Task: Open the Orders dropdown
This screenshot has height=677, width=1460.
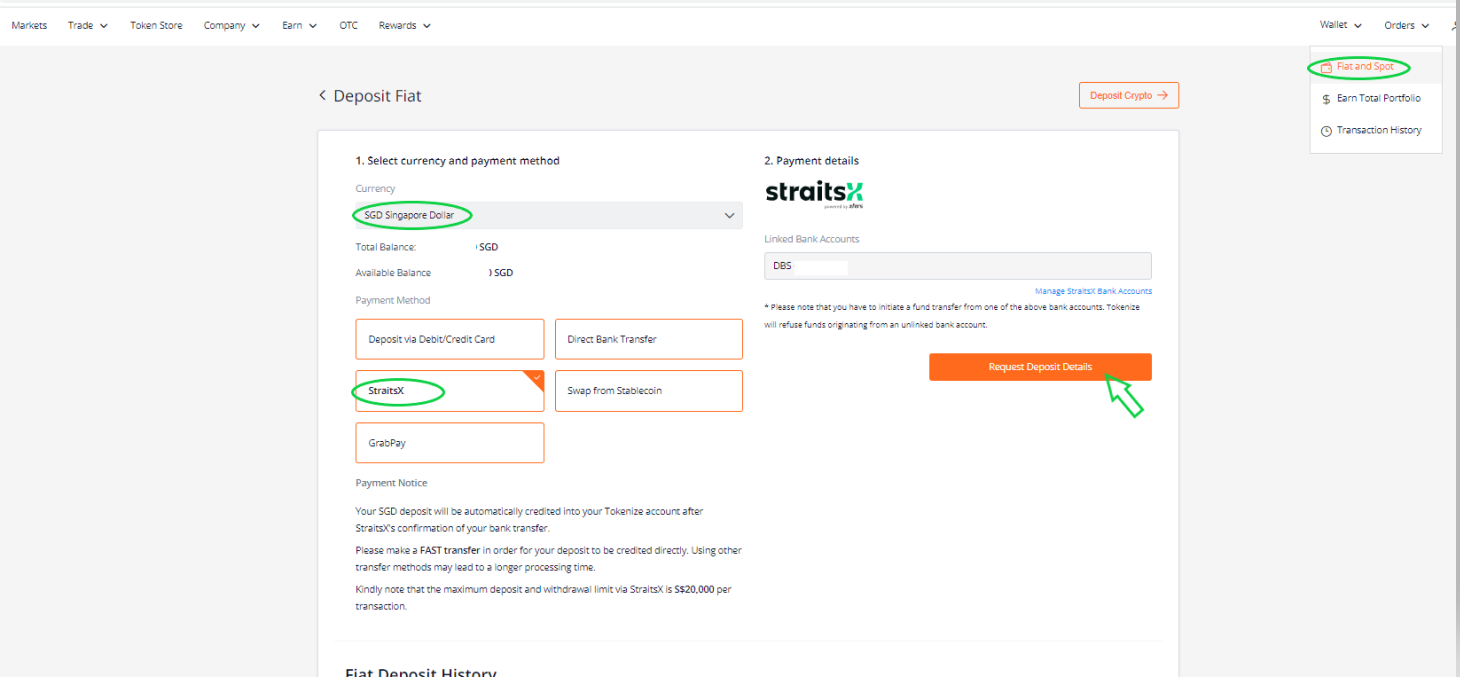Action: 1407,26
